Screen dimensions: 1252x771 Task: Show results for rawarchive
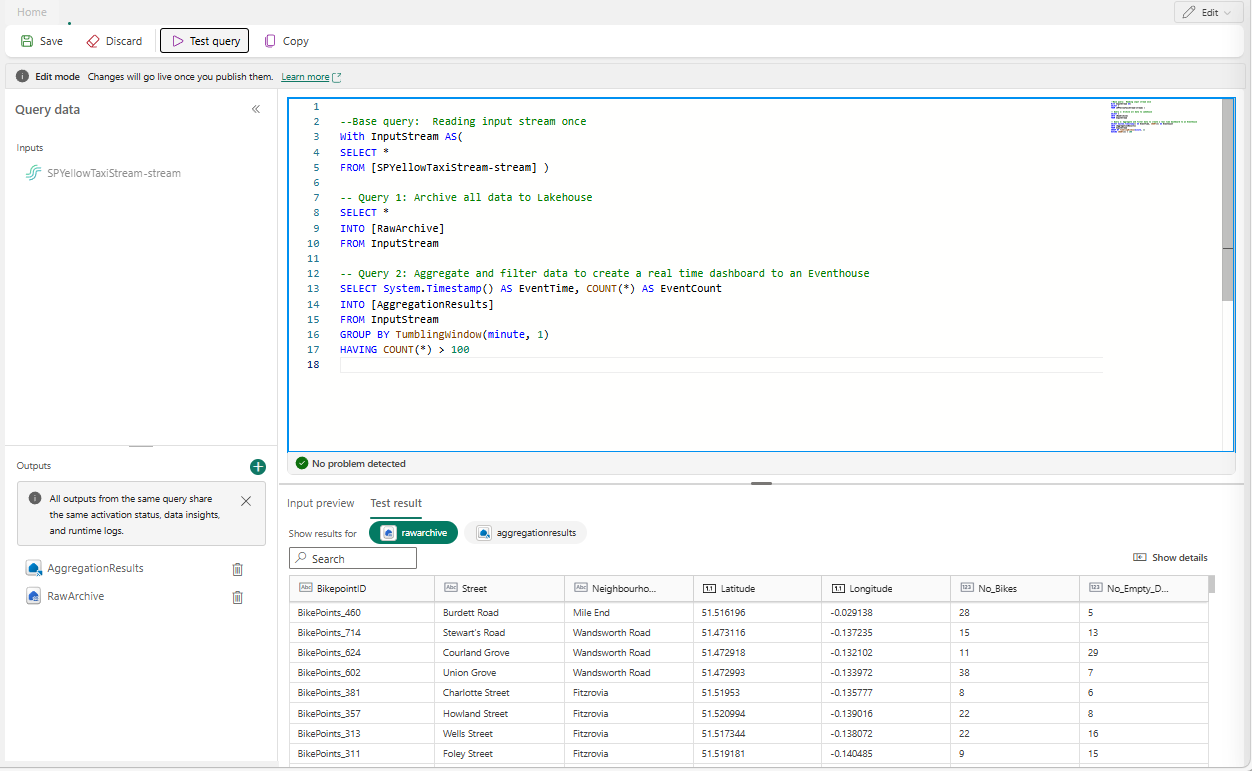(413, 533)
